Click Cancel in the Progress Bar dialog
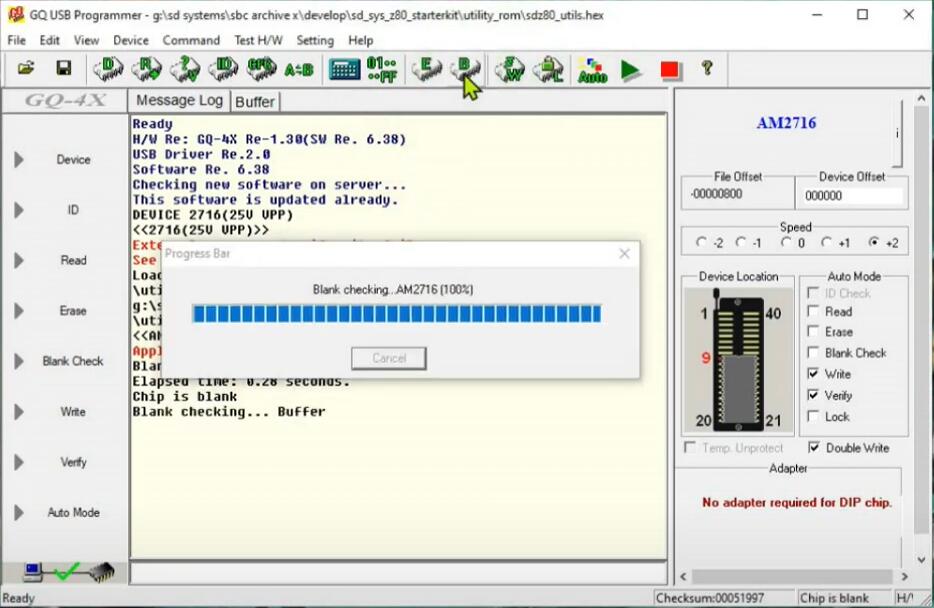Screen dimensions: 934x608 (x=389, y=358)
